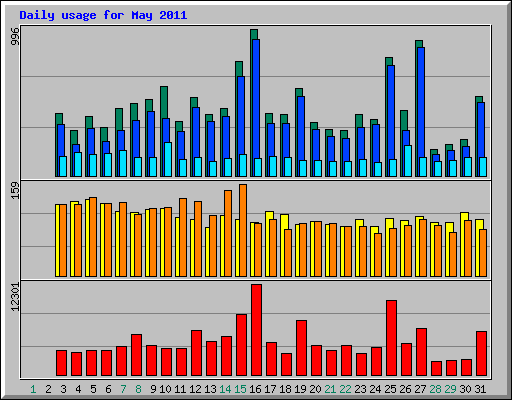Select day label 26
The image size is (512, 400).
click(405, 389)
